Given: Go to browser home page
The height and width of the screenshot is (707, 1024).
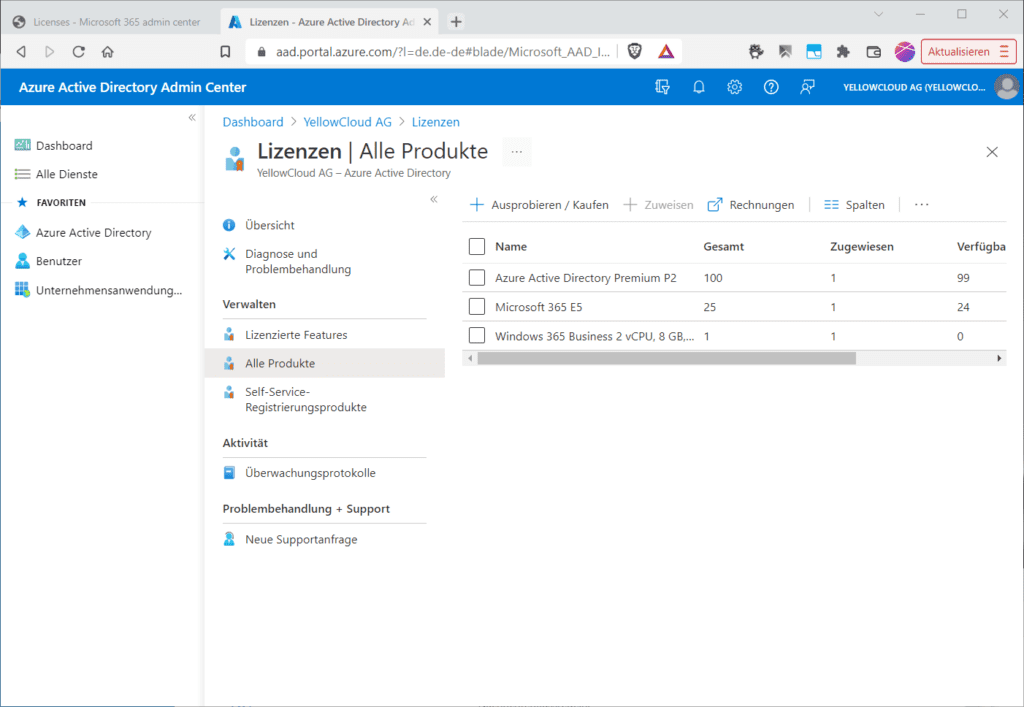Looking at the screenshot, I should [108, 52].
